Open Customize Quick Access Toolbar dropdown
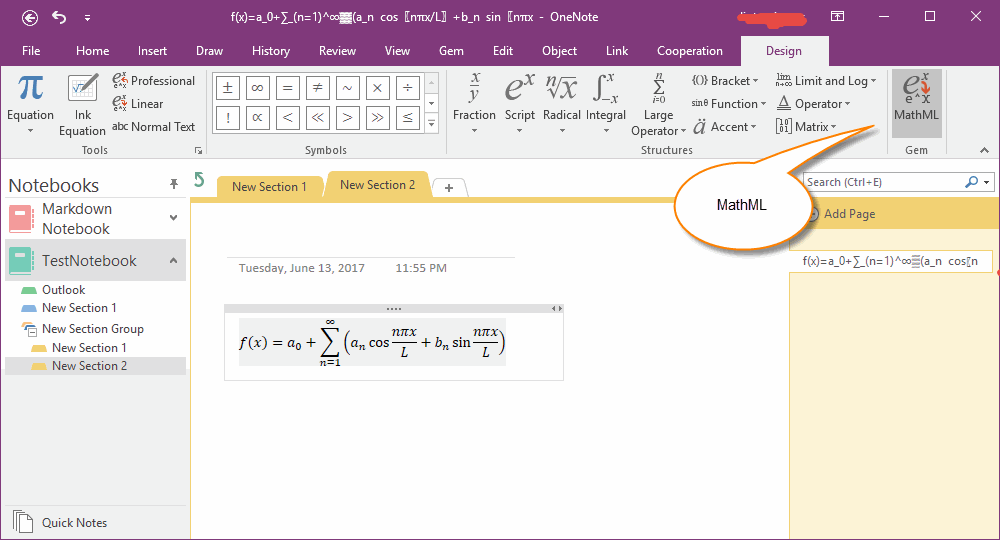 (x=87, y=18)
